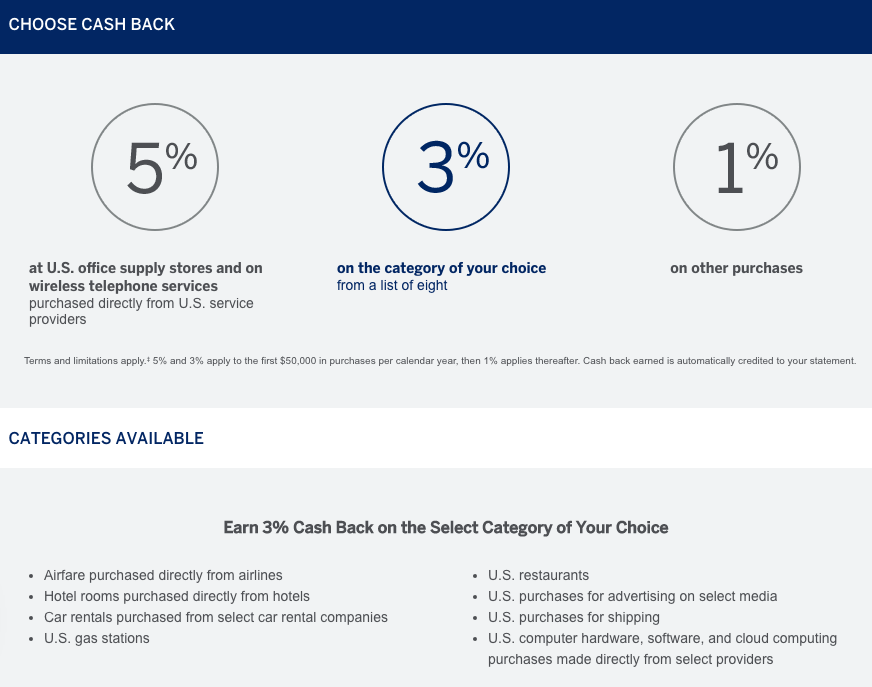872x687 pixels.
Task: Select Airfare purchased directly from airlines
Action: click(163, 575)
